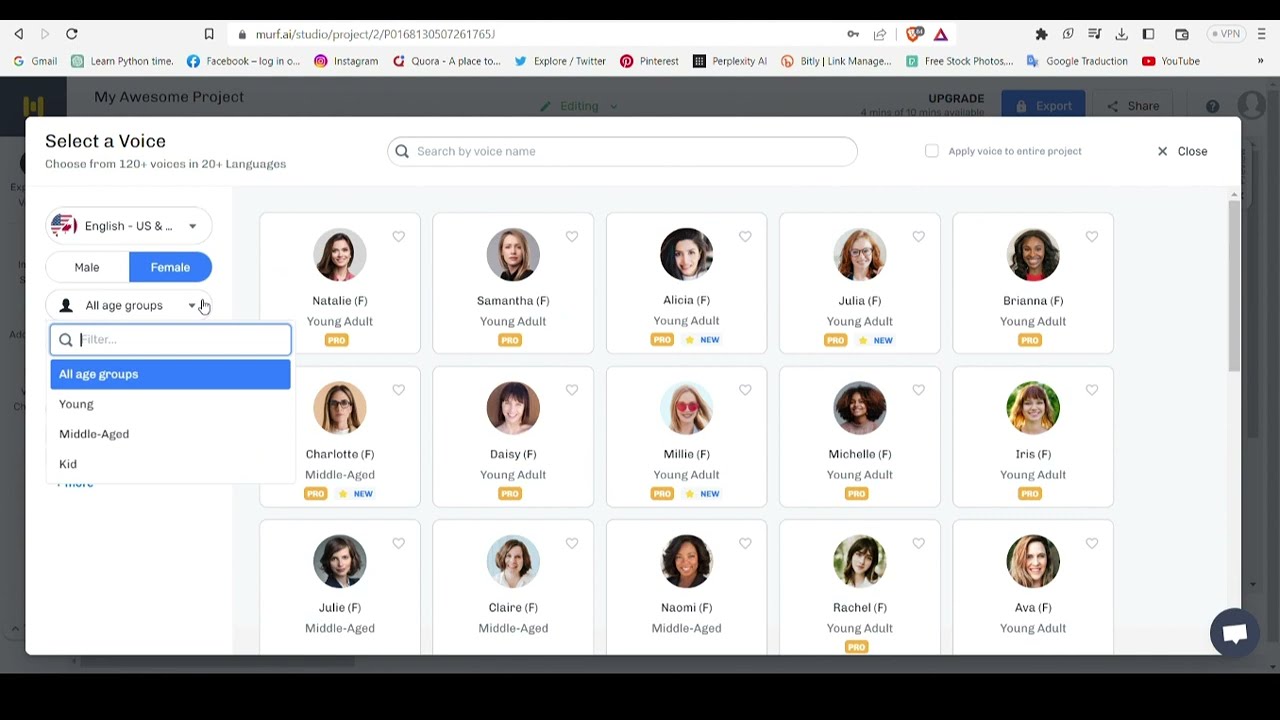Favorite Michelle voice with heart icon
The image size is (1280, 720).
pos(918,390)
